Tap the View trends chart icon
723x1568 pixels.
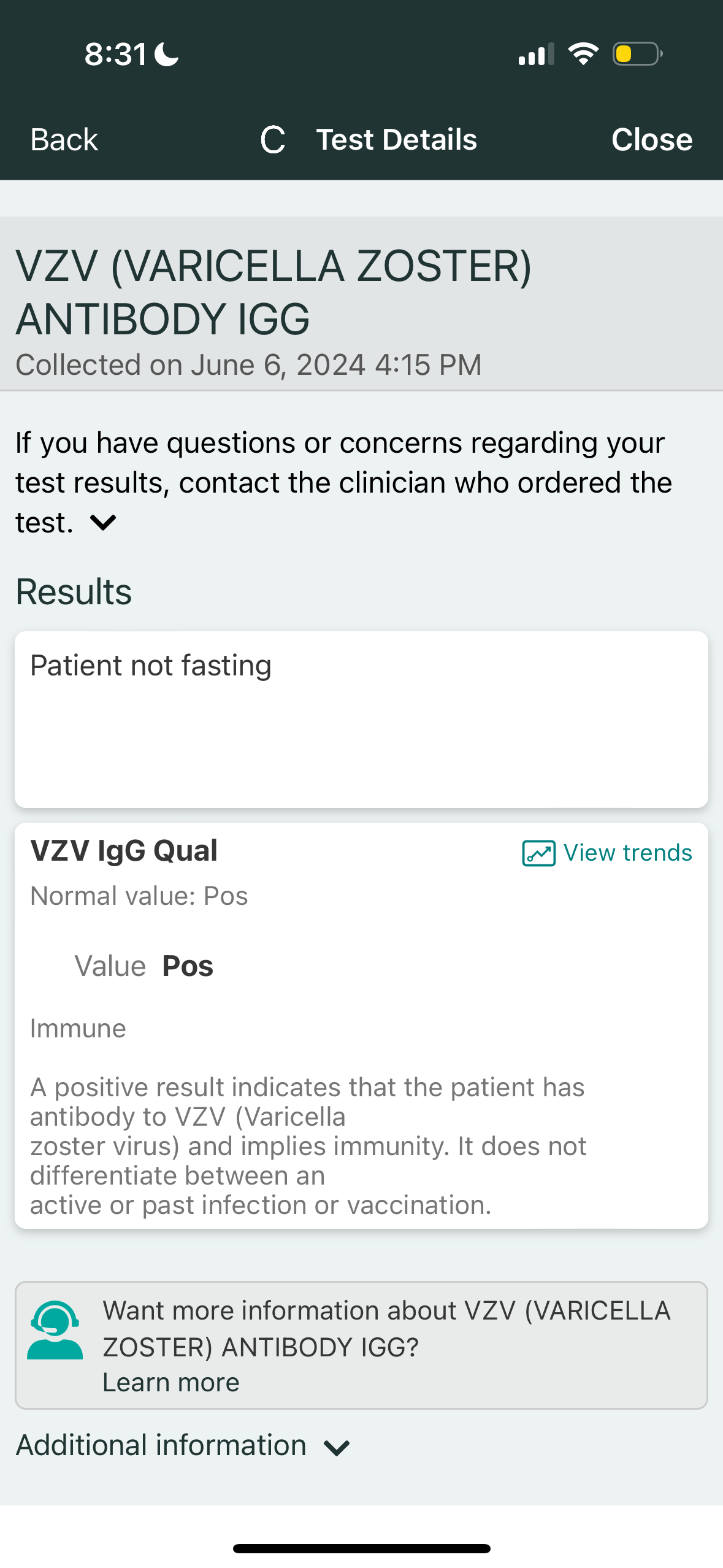point(538,853)
